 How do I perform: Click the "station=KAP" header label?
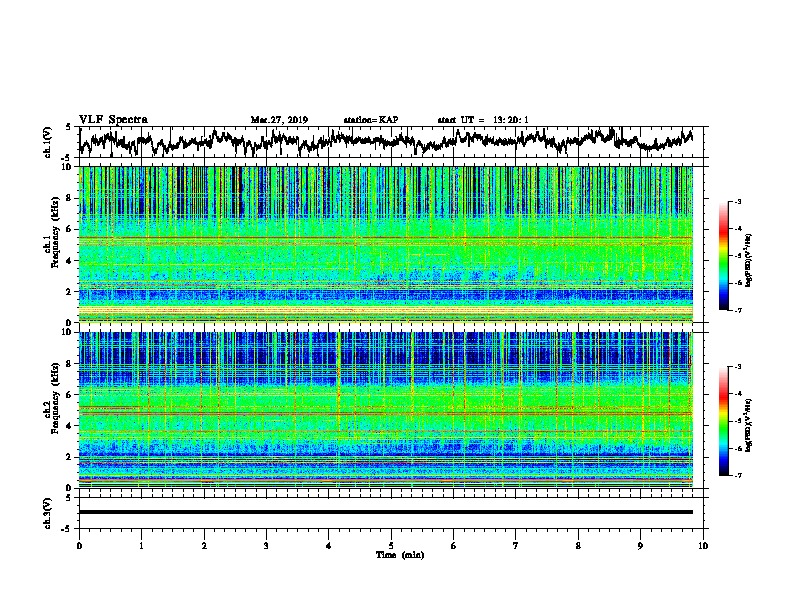click(371, 120)
